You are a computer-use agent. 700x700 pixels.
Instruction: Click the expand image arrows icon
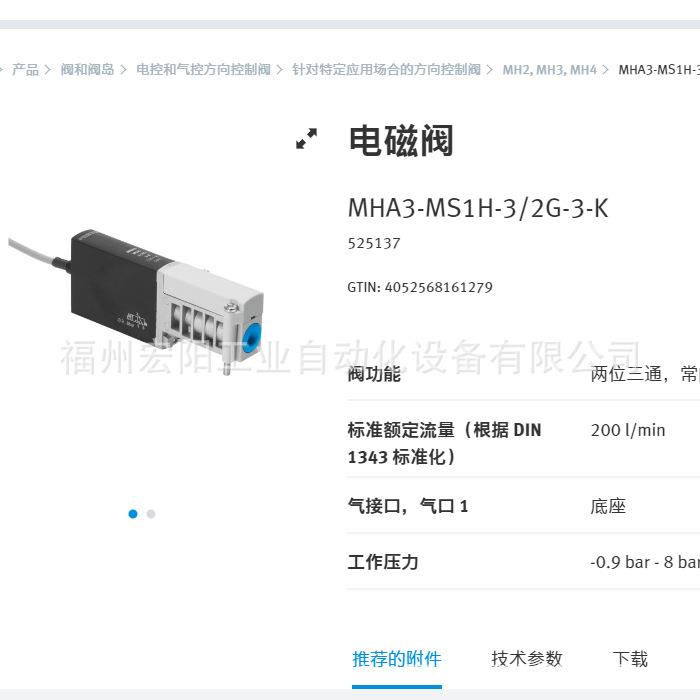[306, 139]
